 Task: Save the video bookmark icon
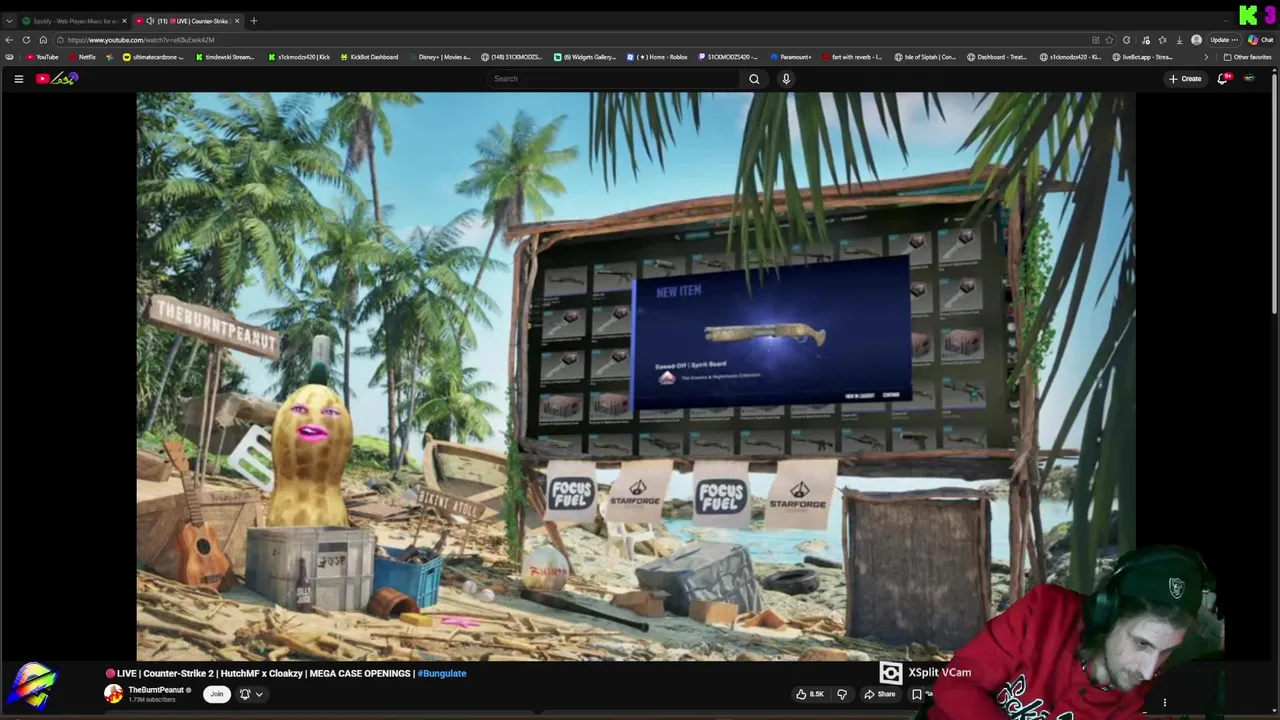tap(916, 694)
